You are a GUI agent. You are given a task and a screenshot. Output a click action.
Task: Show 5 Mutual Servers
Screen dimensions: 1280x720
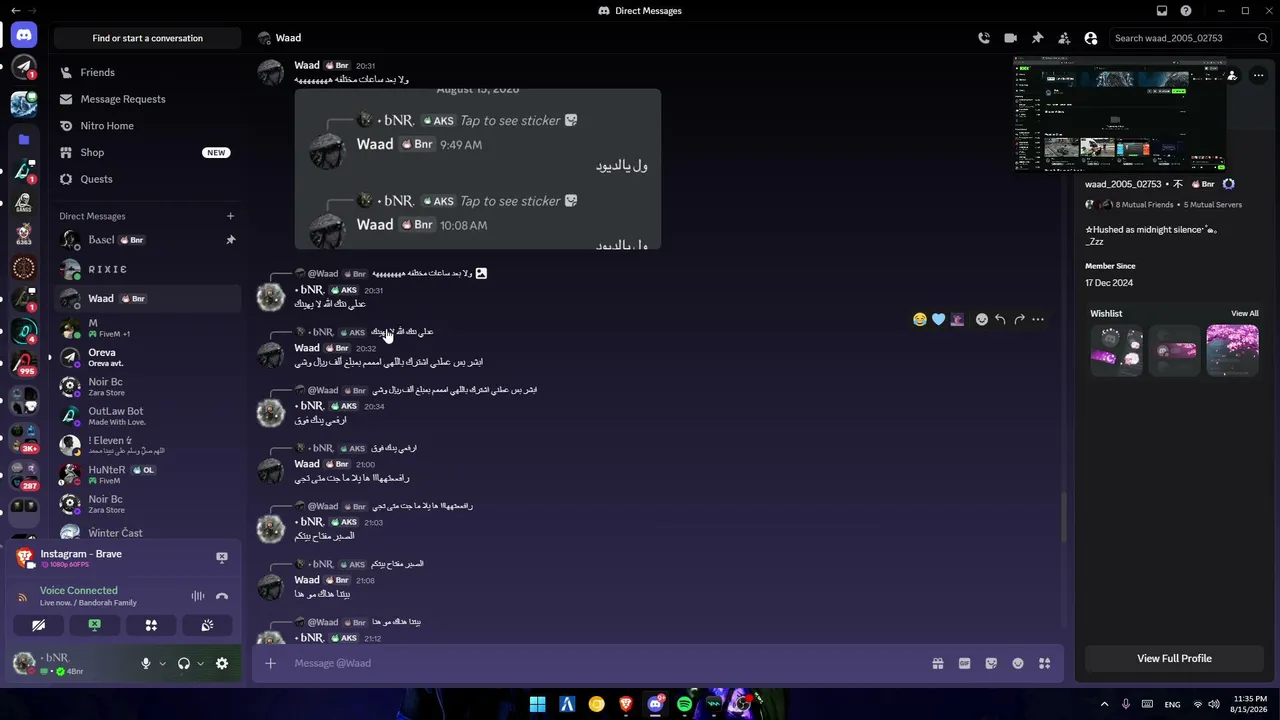(x=1213, y=205)
